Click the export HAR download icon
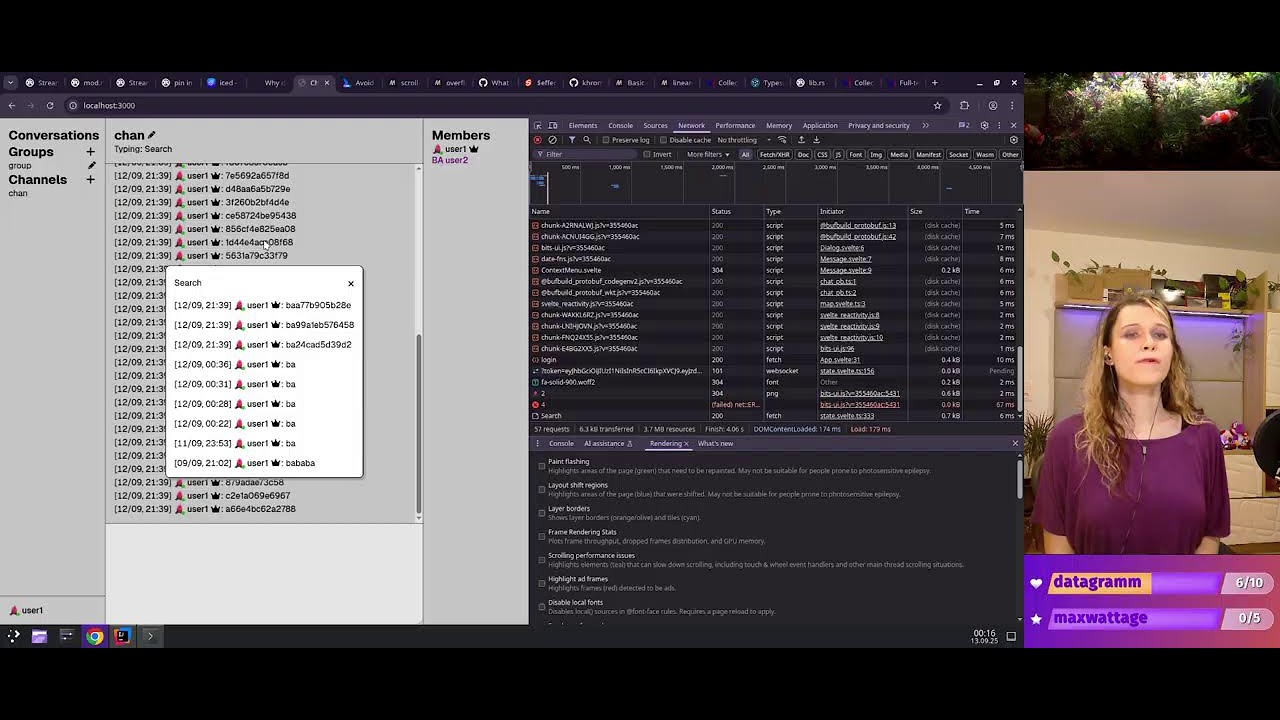 pyautogui.click(x=816, y=140)
